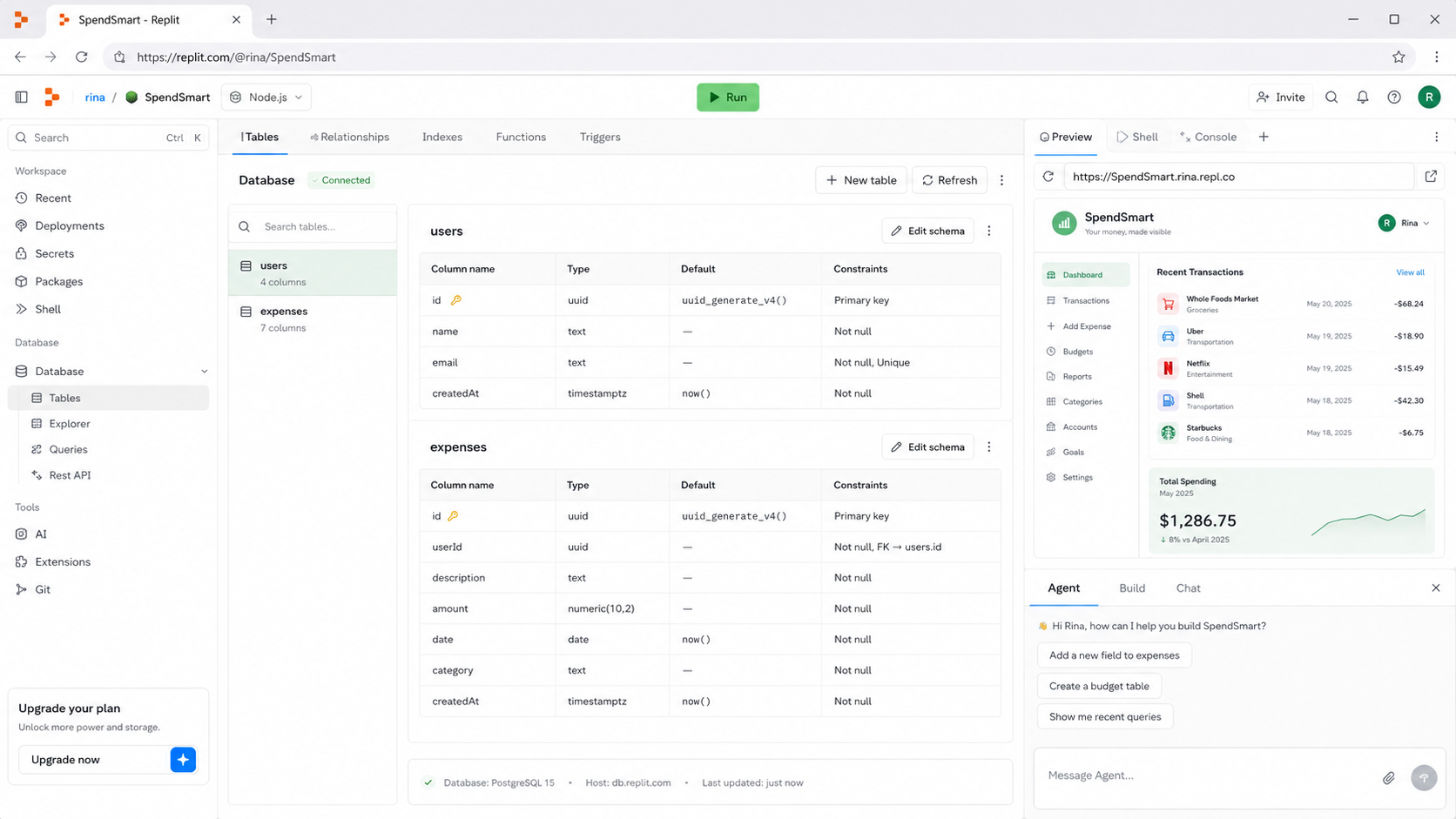Switch to the Relationships tab
This screenshot has height=819, width=1456.
[x=349, y=138]
